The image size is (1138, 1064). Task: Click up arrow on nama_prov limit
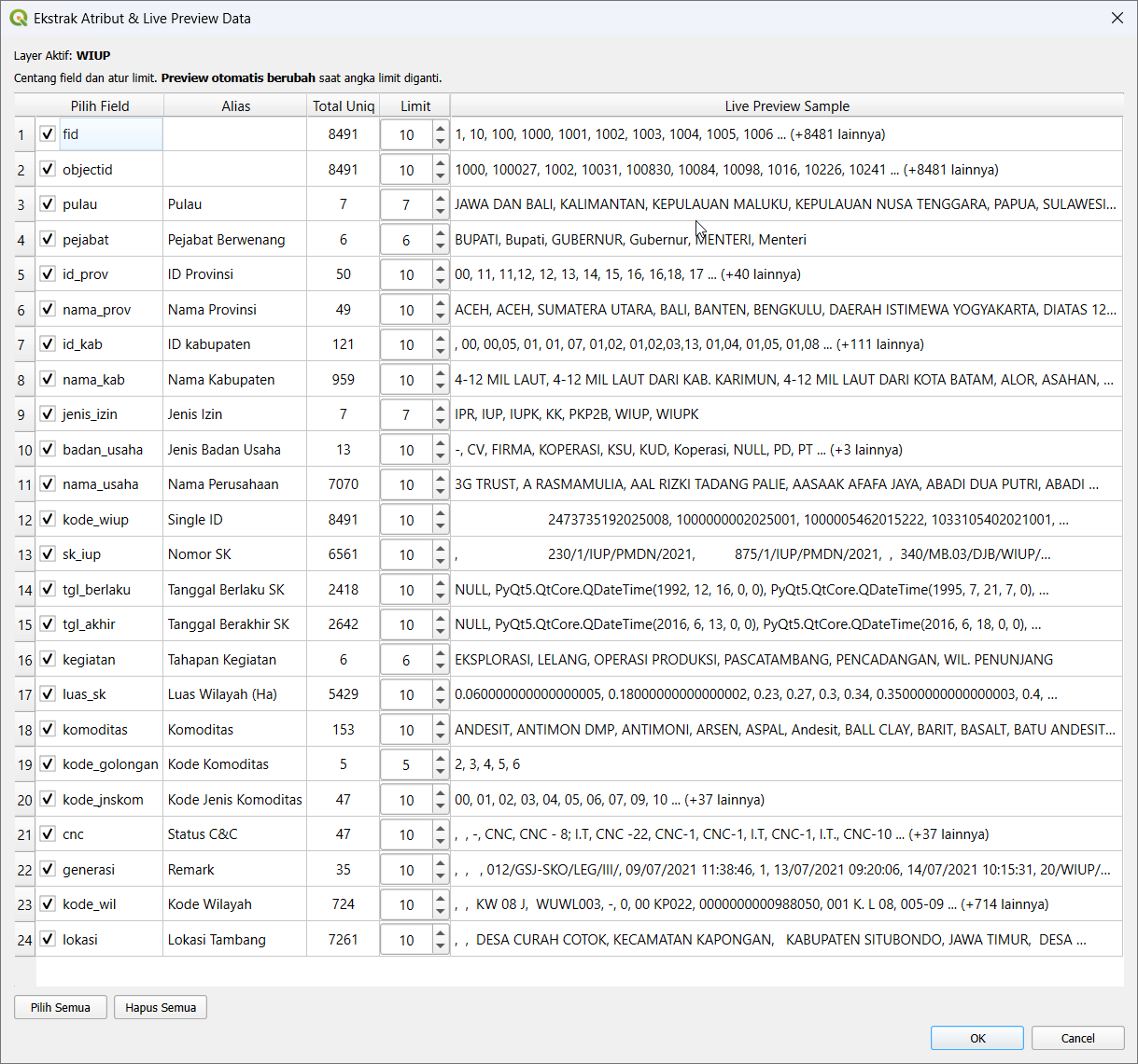[440, 303]
